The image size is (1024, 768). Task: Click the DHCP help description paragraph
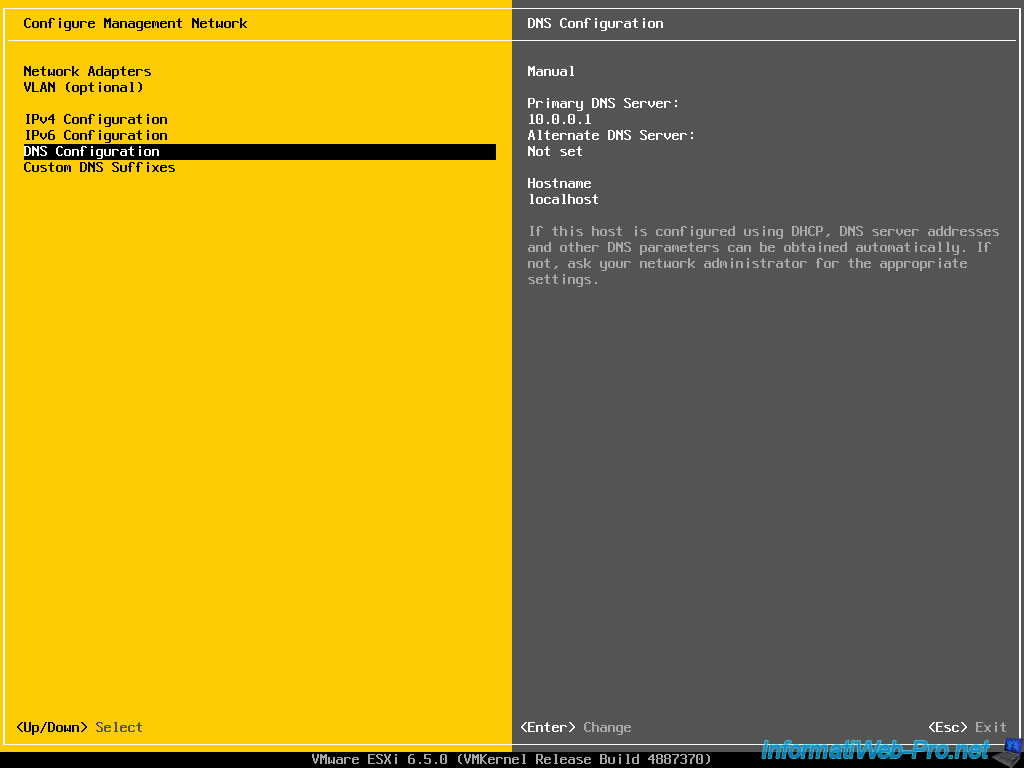[763, 255]
